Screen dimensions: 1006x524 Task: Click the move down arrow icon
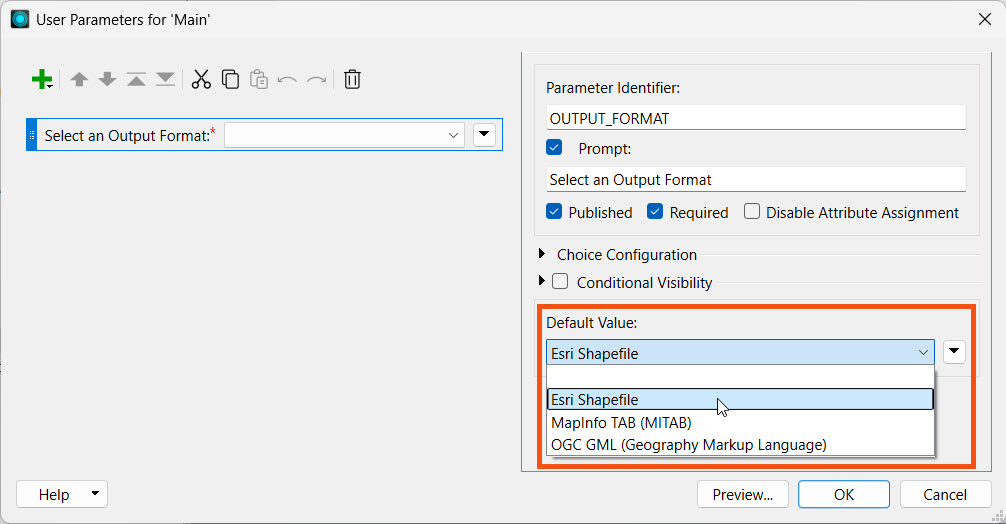coord(107,80)
